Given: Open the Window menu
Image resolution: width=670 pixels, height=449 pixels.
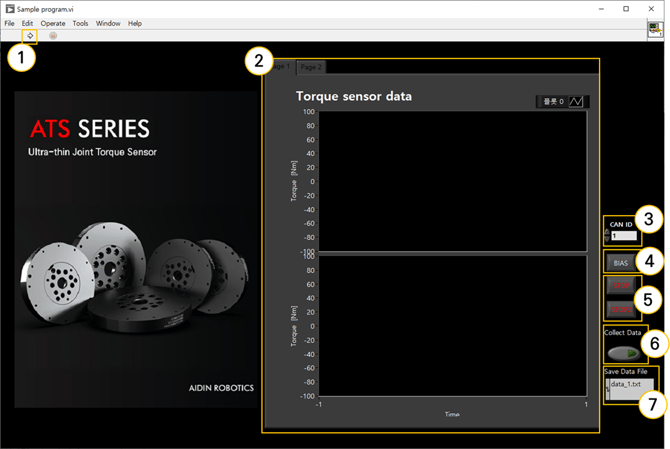Looking at the screenshot, I should pos(108,23).
